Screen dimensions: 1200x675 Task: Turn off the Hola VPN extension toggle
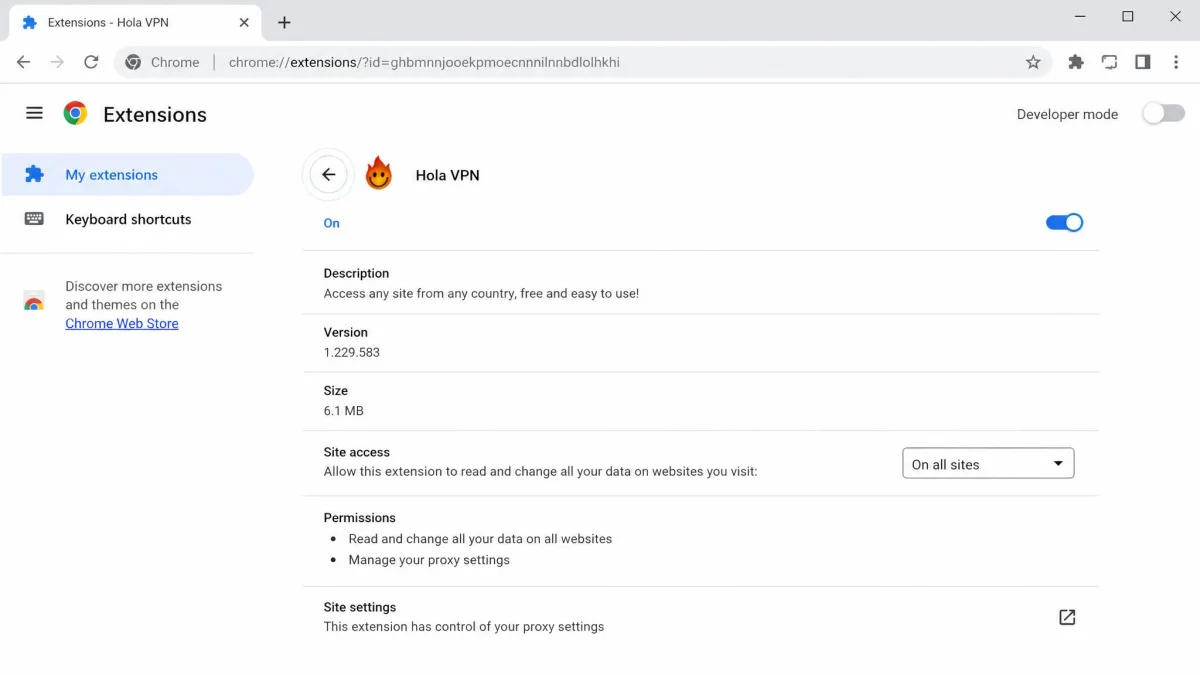1064,223
